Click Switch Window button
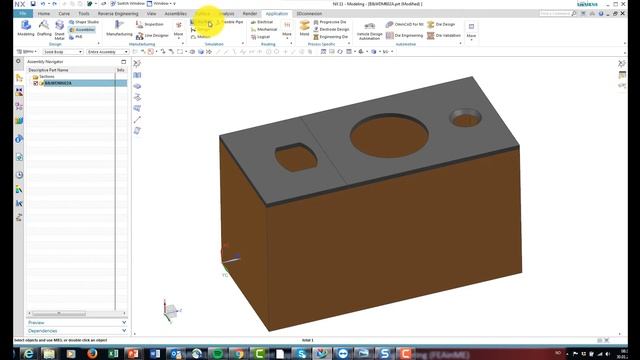Image resolution: width=640 pixels, height=360 pixels. click(127, 4)
